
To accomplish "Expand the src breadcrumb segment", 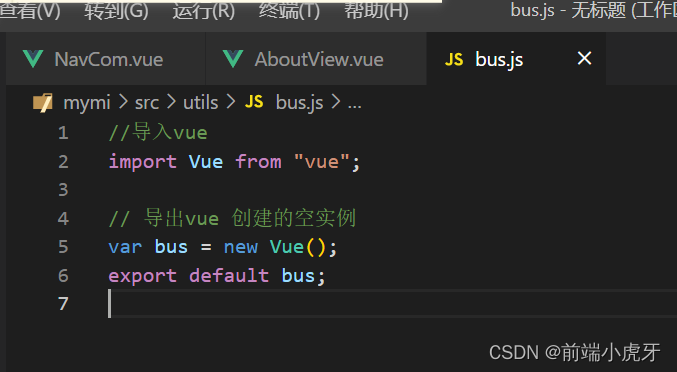I will tap(147, 103).
